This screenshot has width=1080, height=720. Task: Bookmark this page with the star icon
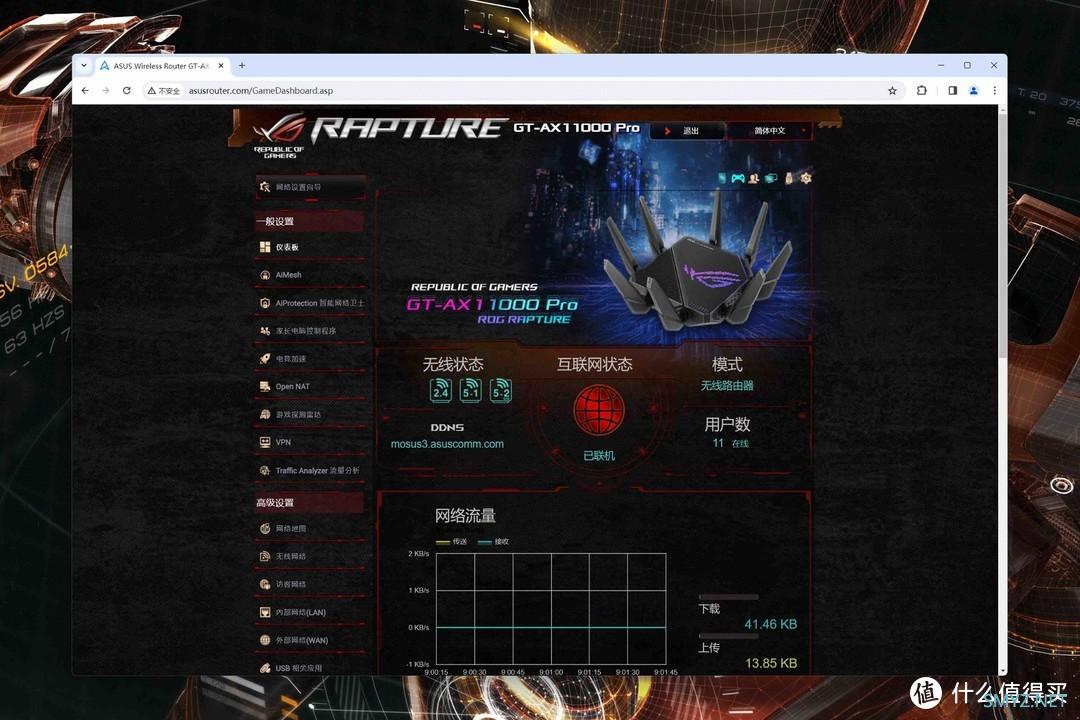893,90
